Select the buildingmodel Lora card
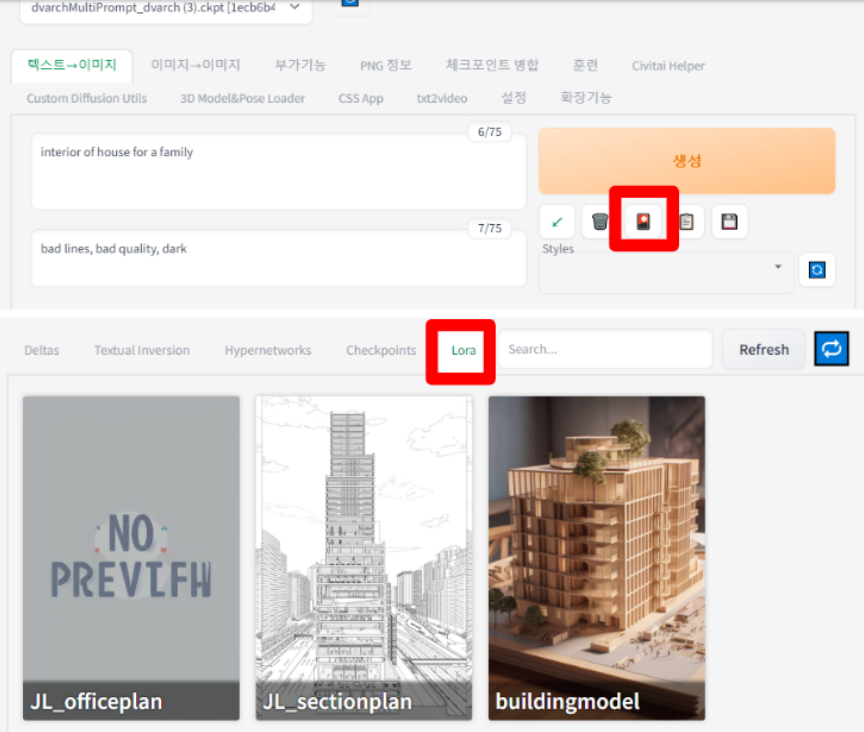864x732 pixels. click(x=596, y=557)
